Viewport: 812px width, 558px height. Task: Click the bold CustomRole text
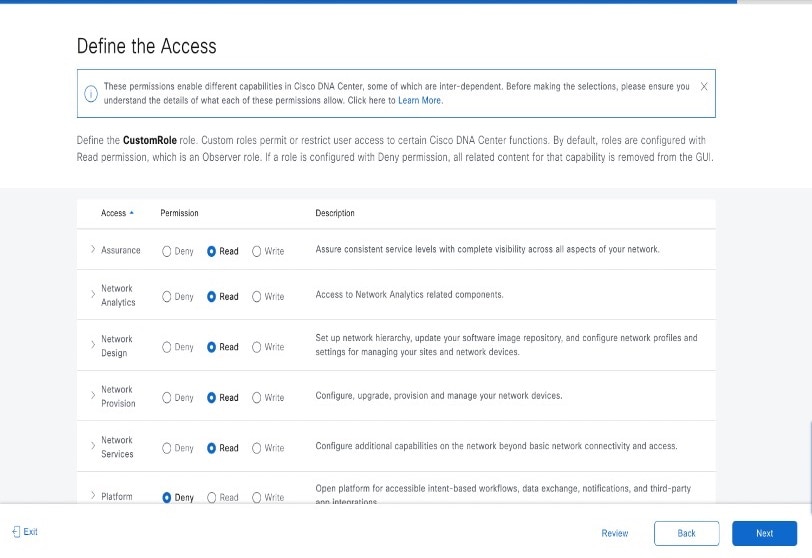tap(150, 140)
